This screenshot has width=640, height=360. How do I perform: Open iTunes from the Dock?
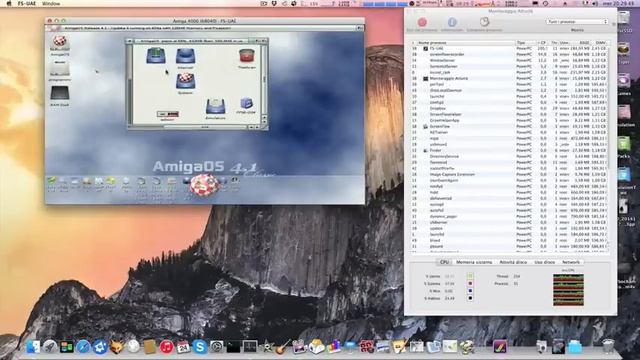(167, 347)
